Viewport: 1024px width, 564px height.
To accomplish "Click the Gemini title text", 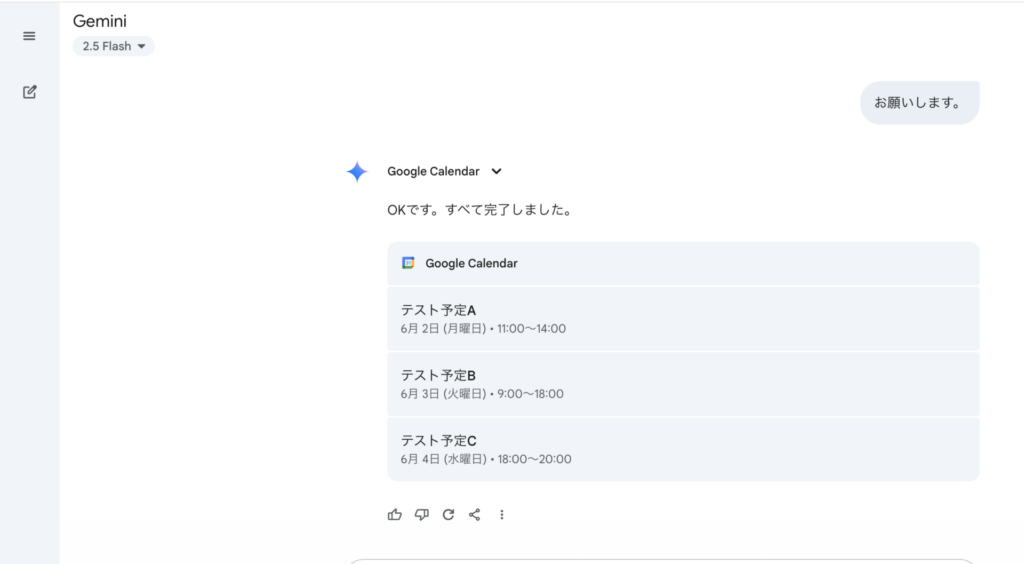I will [100, 21].
